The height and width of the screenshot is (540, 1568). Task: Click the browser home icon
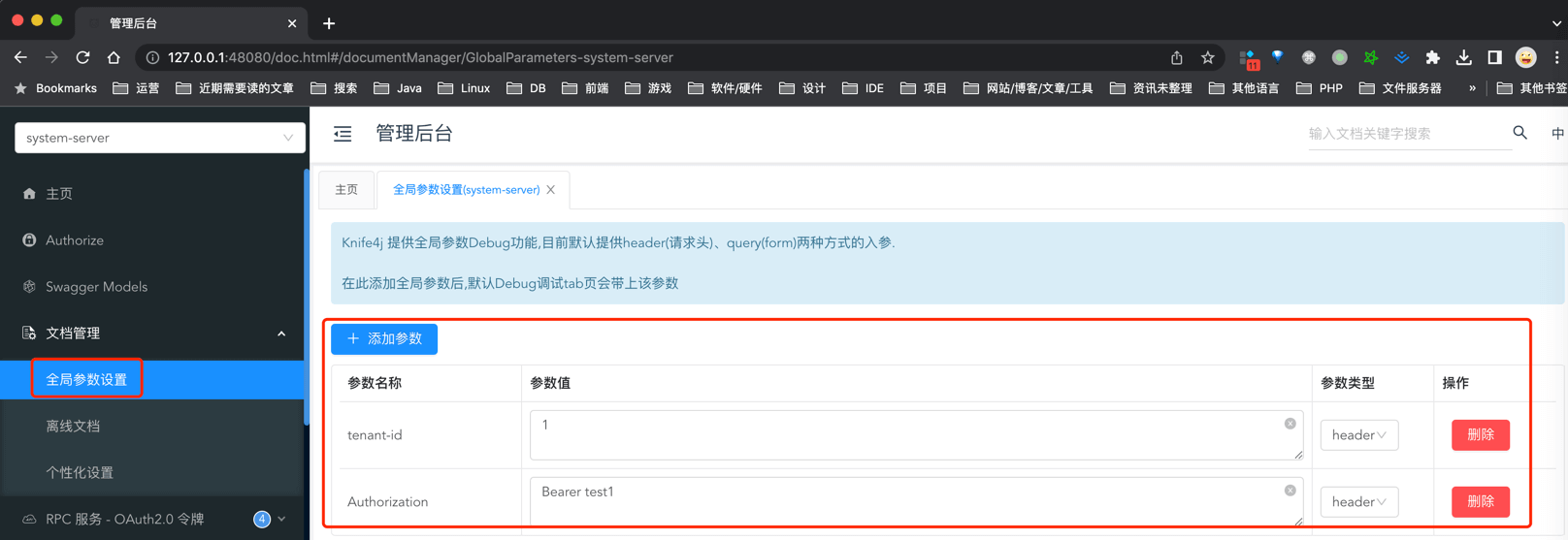114,58
